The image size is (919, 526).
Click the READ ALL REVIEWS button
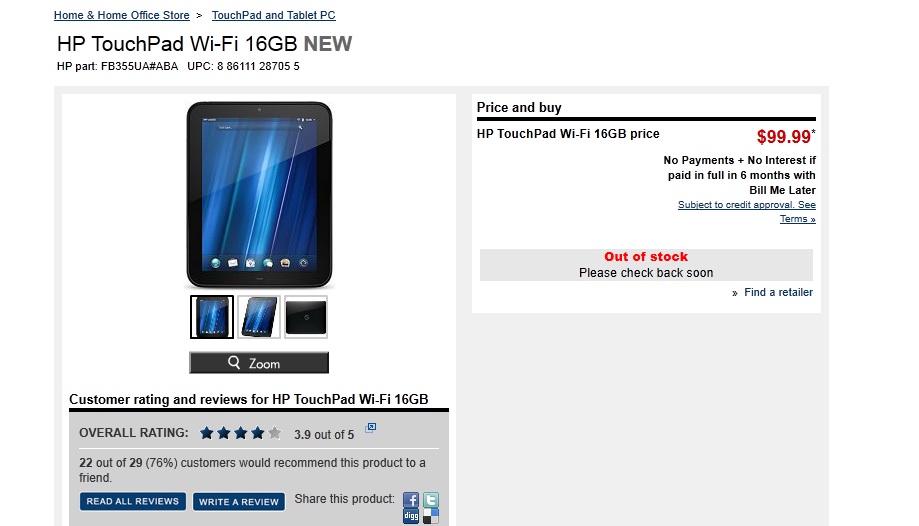click(x=133, y=501)
